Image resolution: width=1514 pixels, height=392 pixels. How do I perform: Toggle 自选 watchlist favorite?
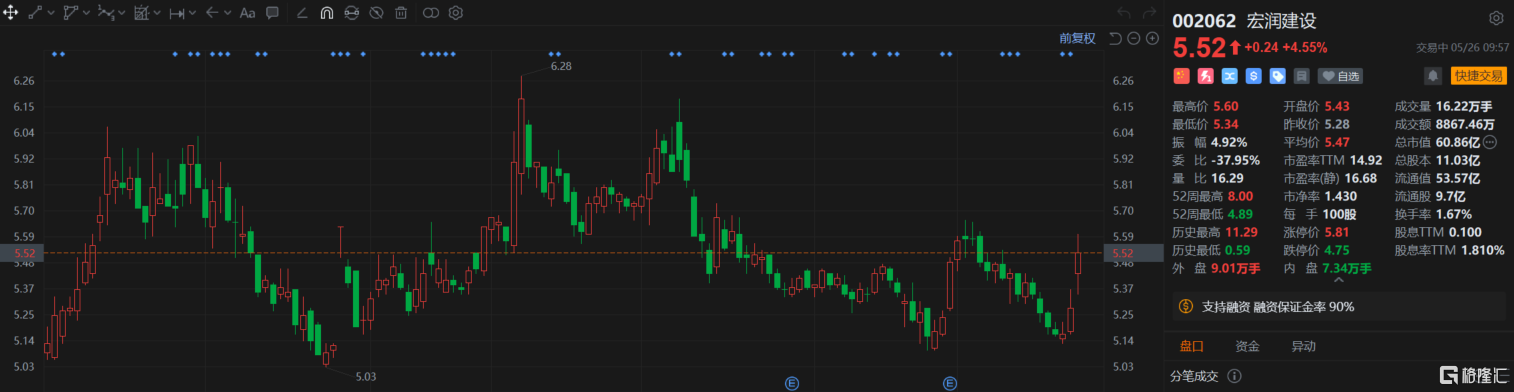pos(1340,75)
